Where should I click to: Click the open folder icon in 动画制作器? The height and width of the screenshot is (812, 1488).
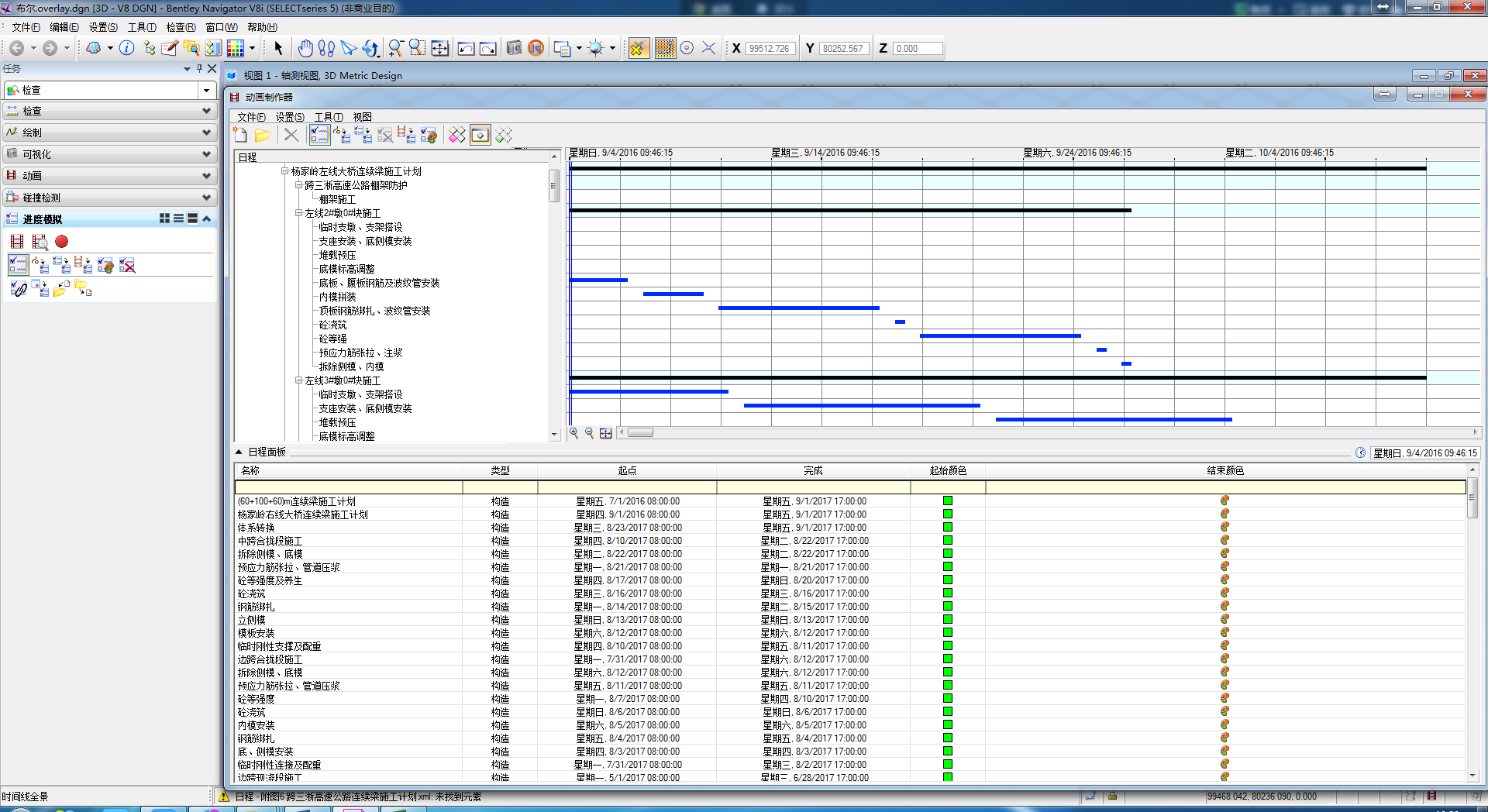tap(263, 136)
